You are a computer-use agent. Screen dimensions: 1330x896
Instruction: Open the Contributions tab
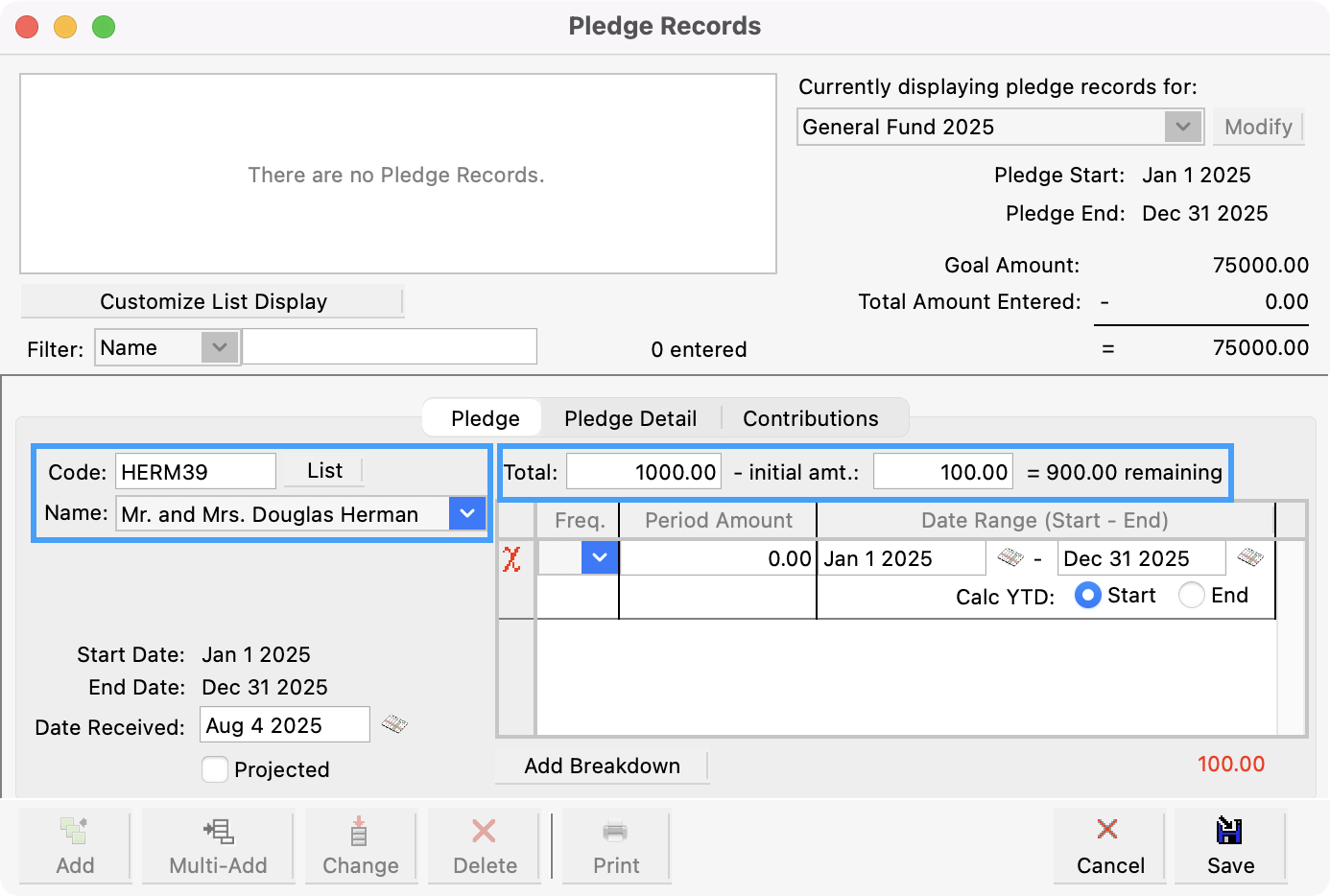coord(810,418)
